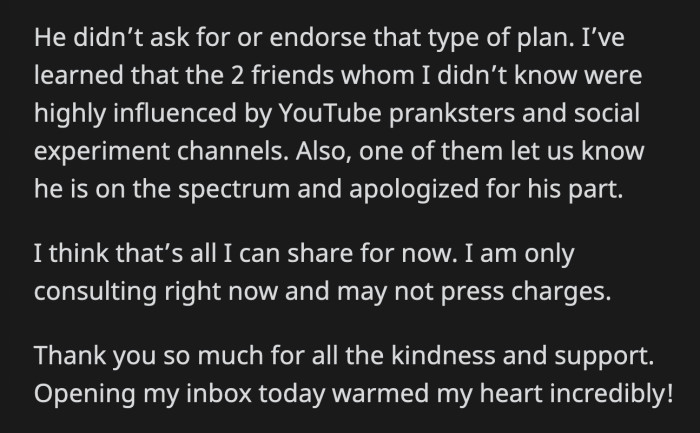Click the word "YouTube" in the text
Viewport: 700px width, 433px height.
[330, 113]
